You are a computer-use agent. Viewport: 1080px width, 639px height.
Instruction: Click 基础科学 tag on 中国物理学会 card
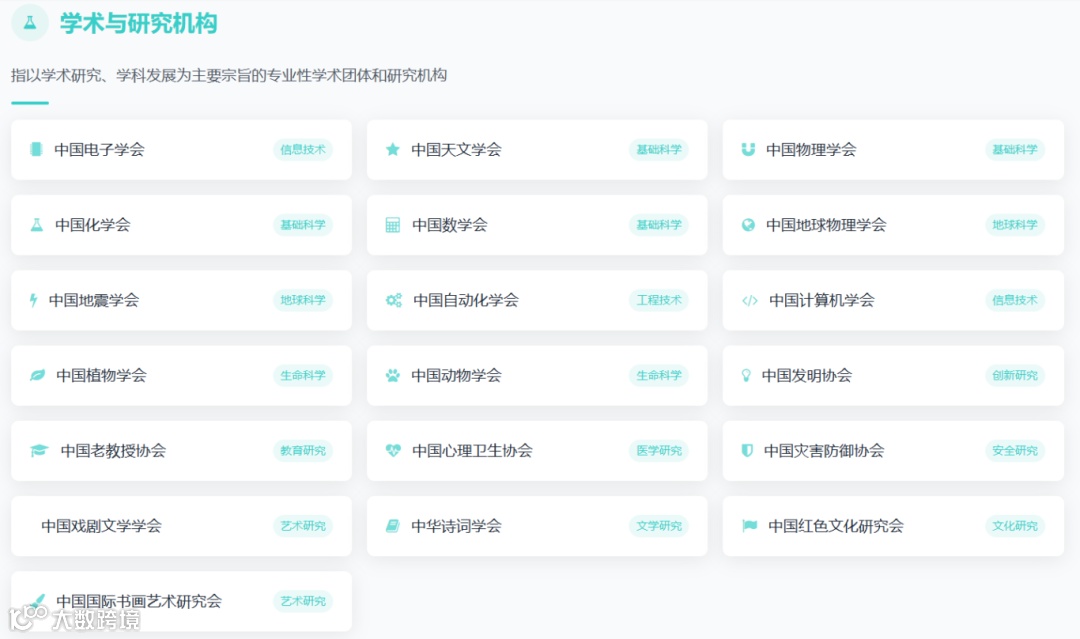click(1015, 149)
